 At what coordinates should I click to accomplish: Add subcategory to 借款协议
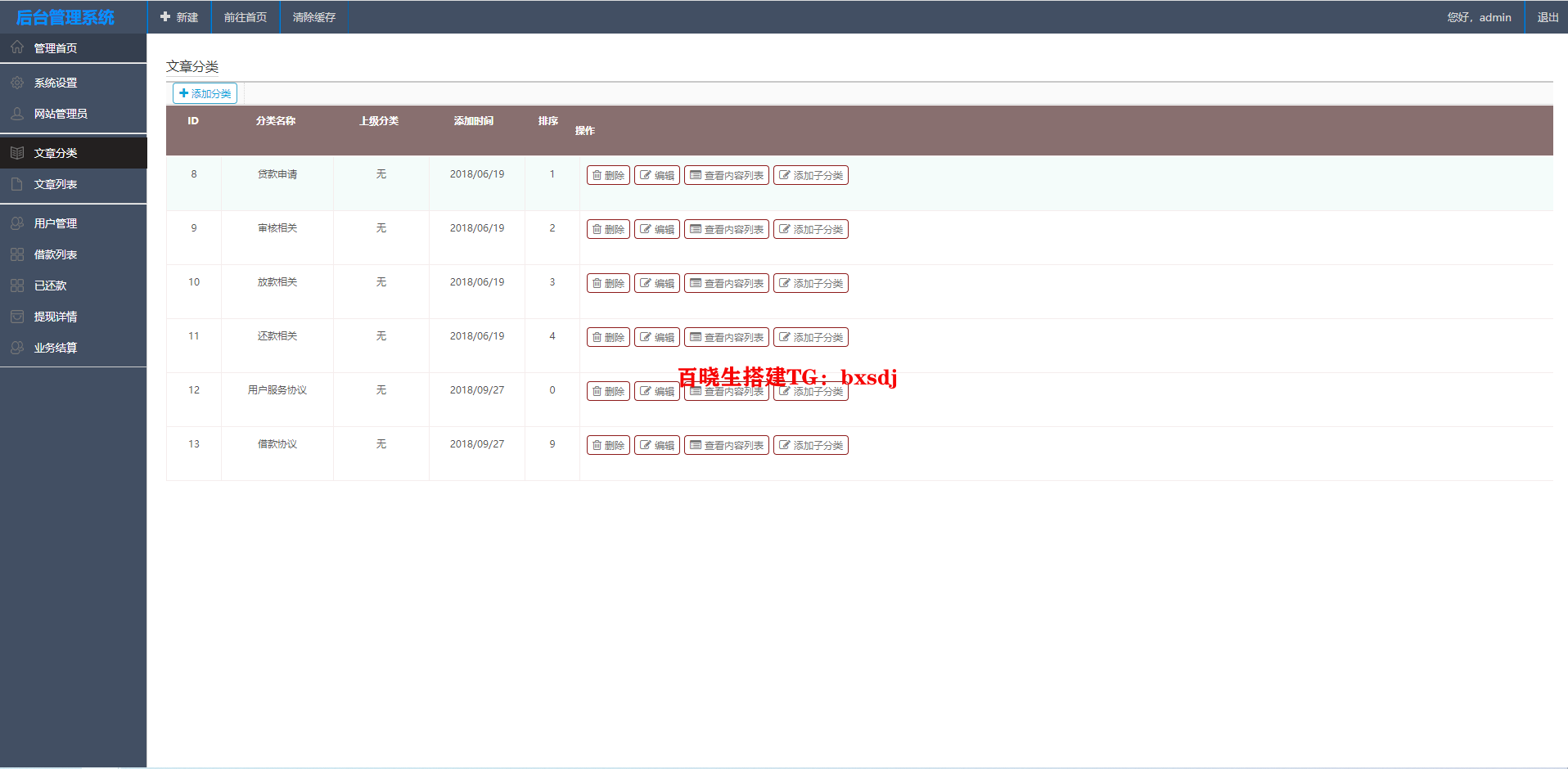811,445
